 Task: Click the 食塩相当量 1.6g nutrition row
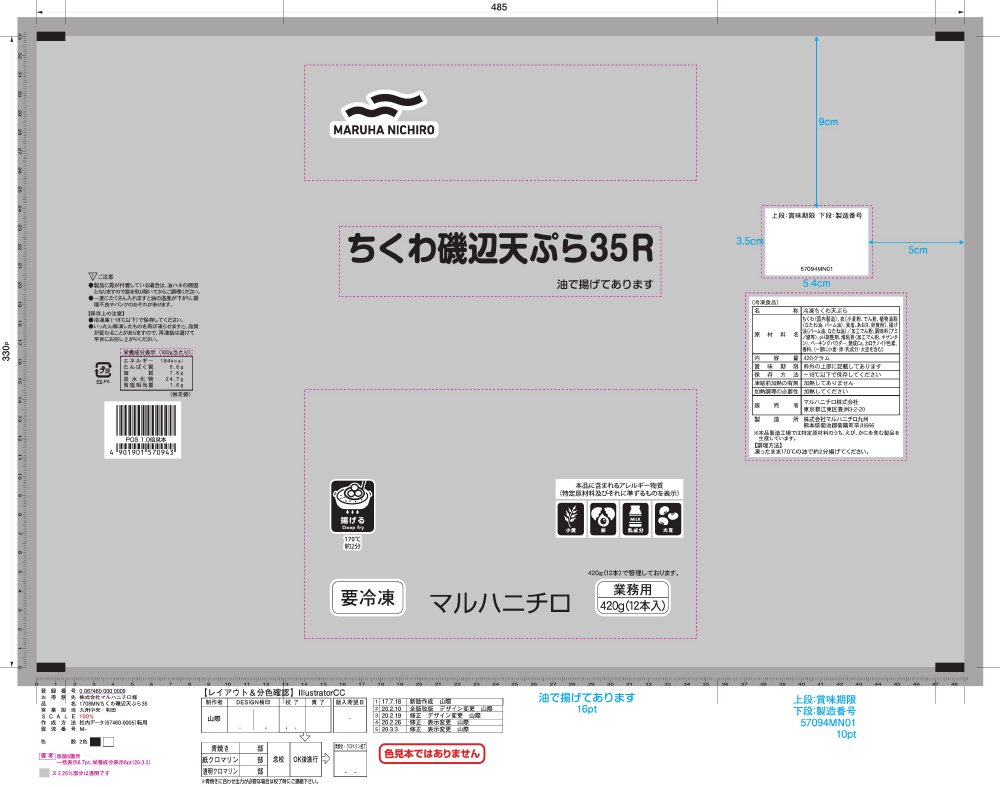(154, 385)
